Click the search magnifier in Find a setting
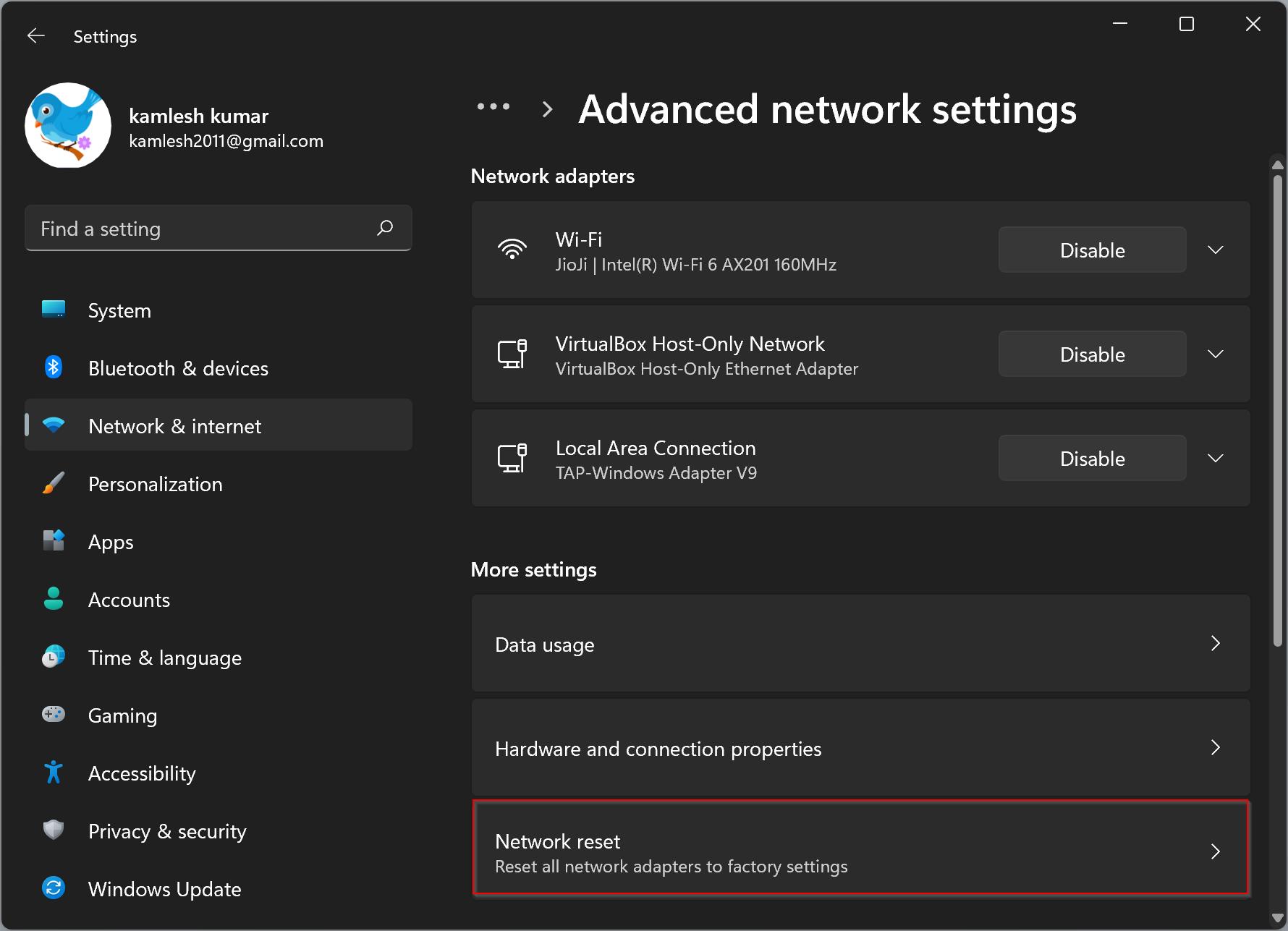This screenshot has width=1288, height=931. (x=385, y=228)
